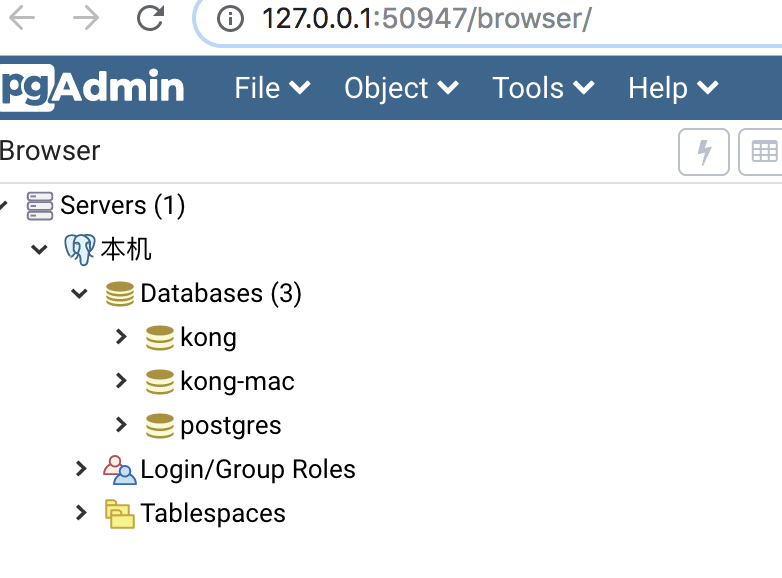Select the Servers (1) label
This screenshot has height=578, width=782.
(123, 205)
